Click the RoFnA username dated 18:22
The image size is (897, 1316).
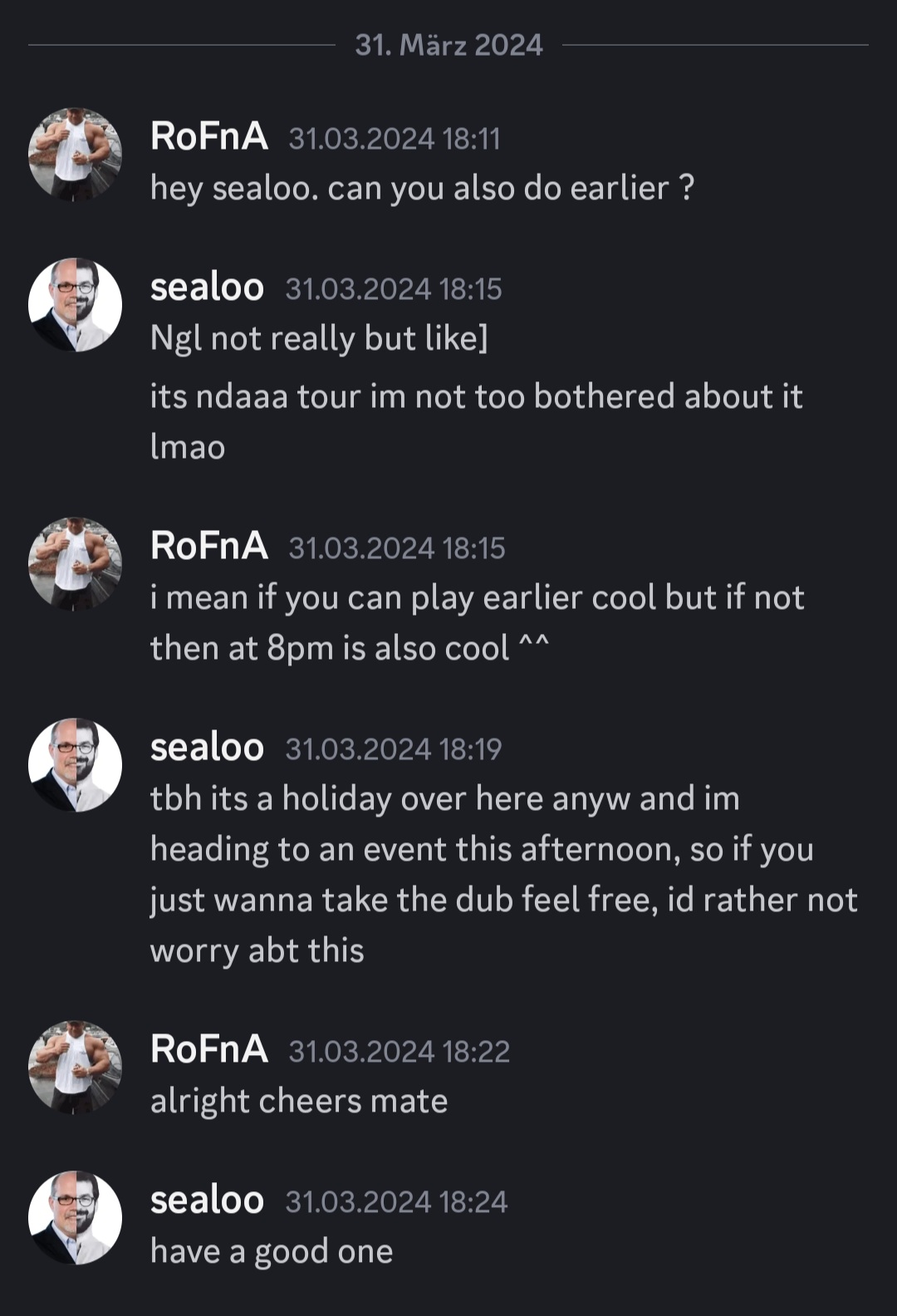pyautogui.click(x=209, y=1049)
